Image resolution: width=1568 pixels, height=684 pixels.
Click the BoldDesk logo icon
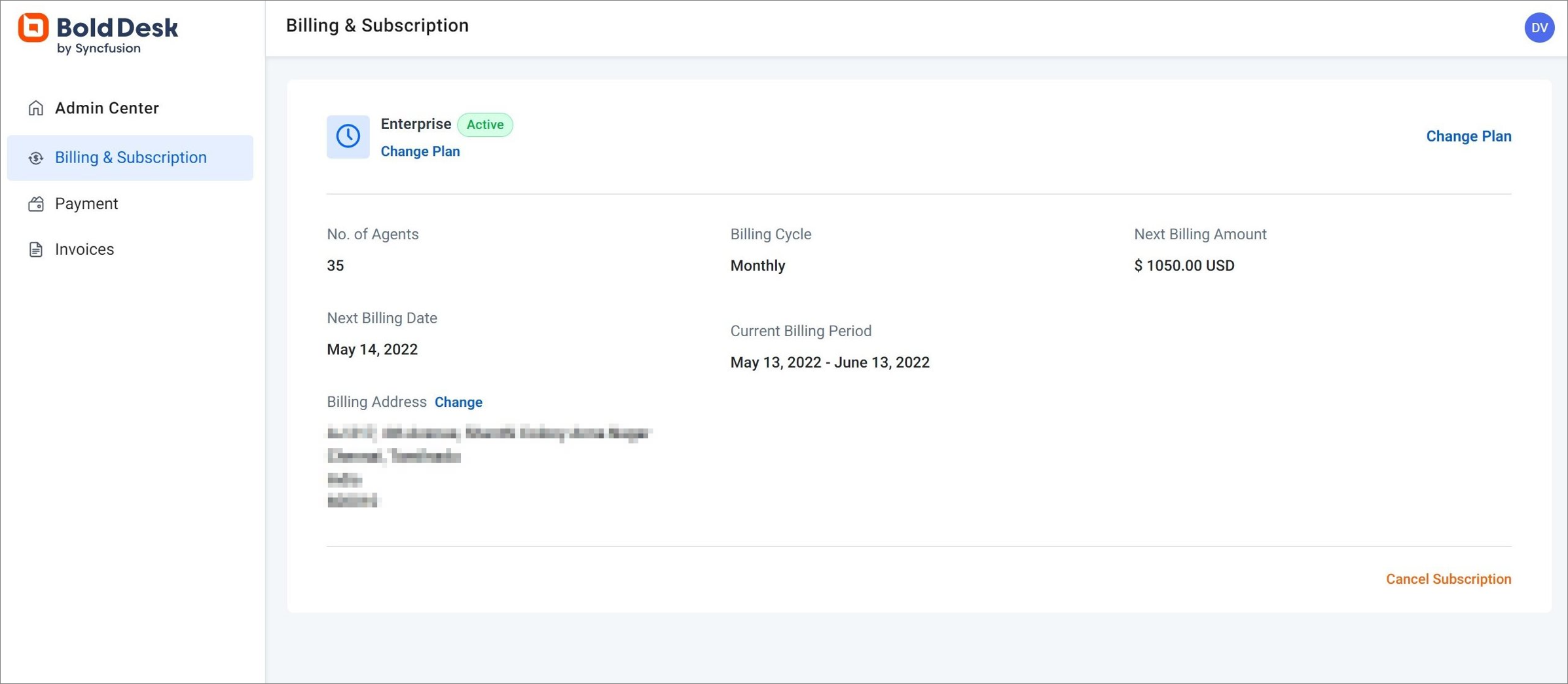tap(33, 28)
